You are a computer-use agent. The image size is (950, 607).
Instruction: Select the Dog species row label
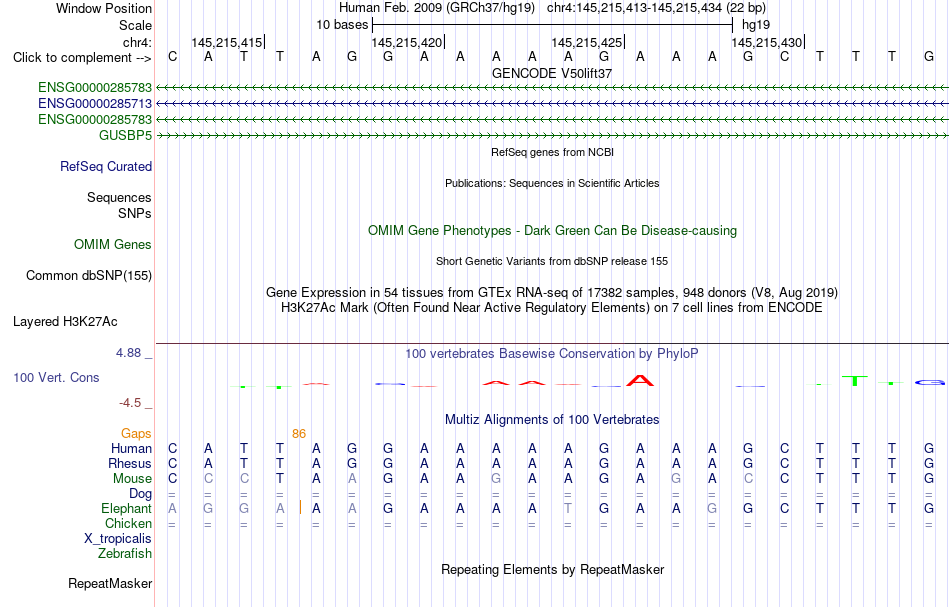(x=141, y=494)
